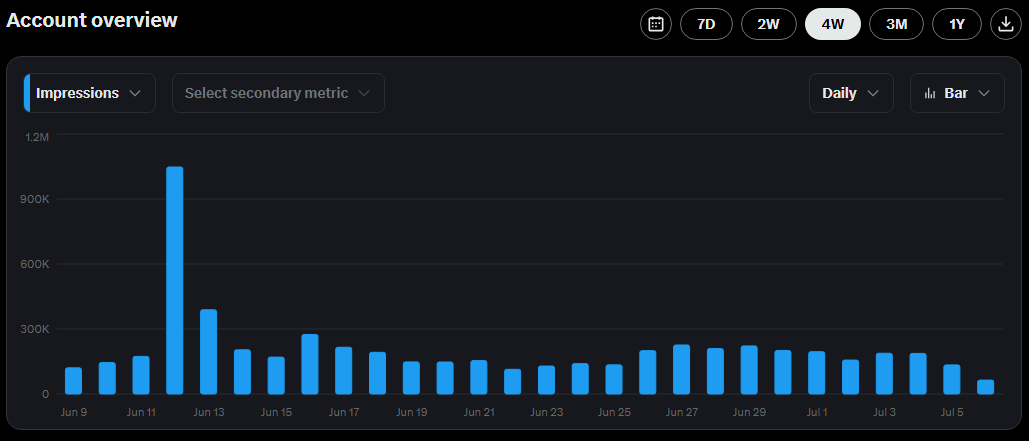Viewport: 1029px width, 441px height.
Task: Switch to the 2W time range
Action: [768, 24]
